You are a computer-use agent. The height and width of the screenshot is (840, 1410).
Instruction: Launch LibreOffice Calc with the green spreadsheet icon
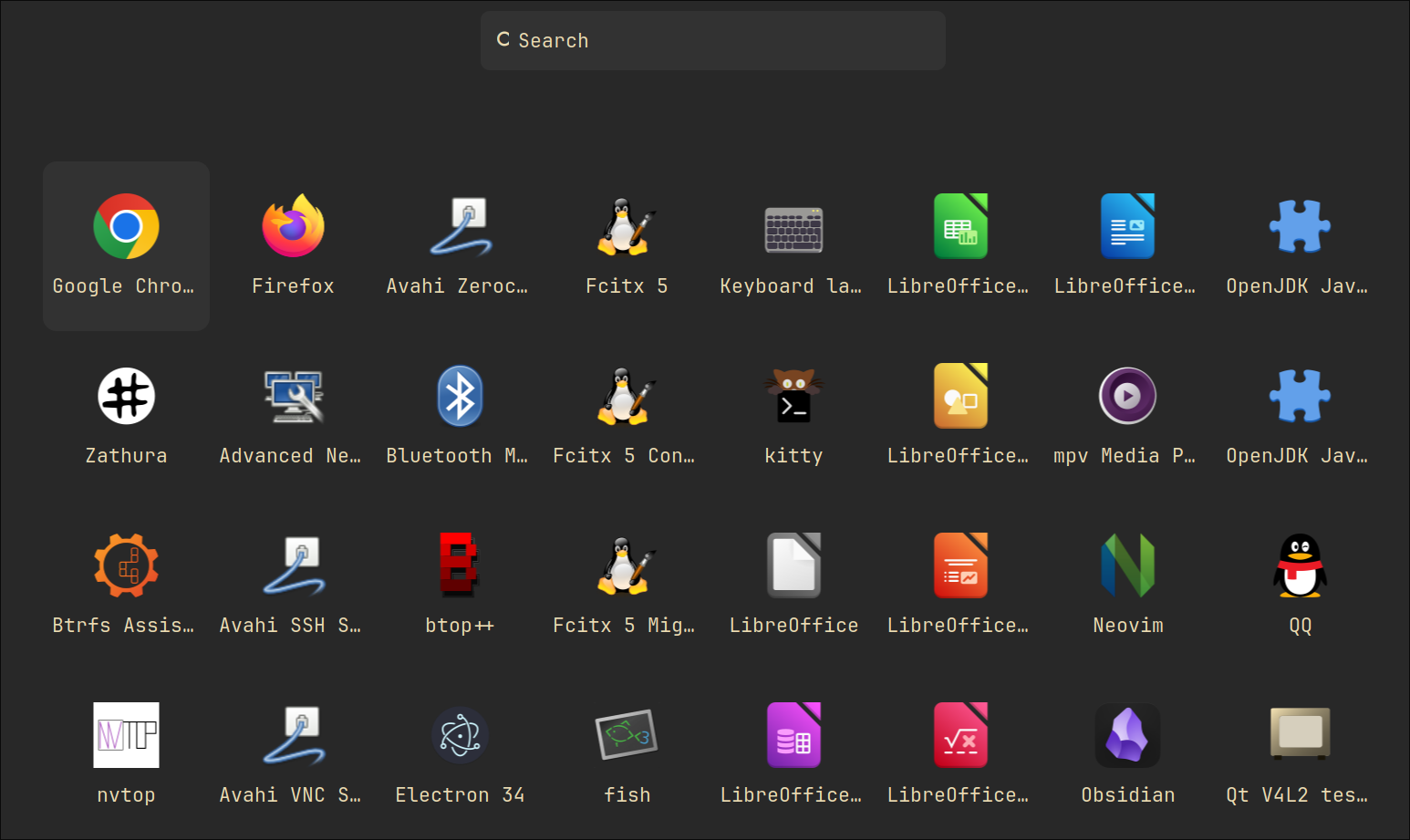(960, 246)
